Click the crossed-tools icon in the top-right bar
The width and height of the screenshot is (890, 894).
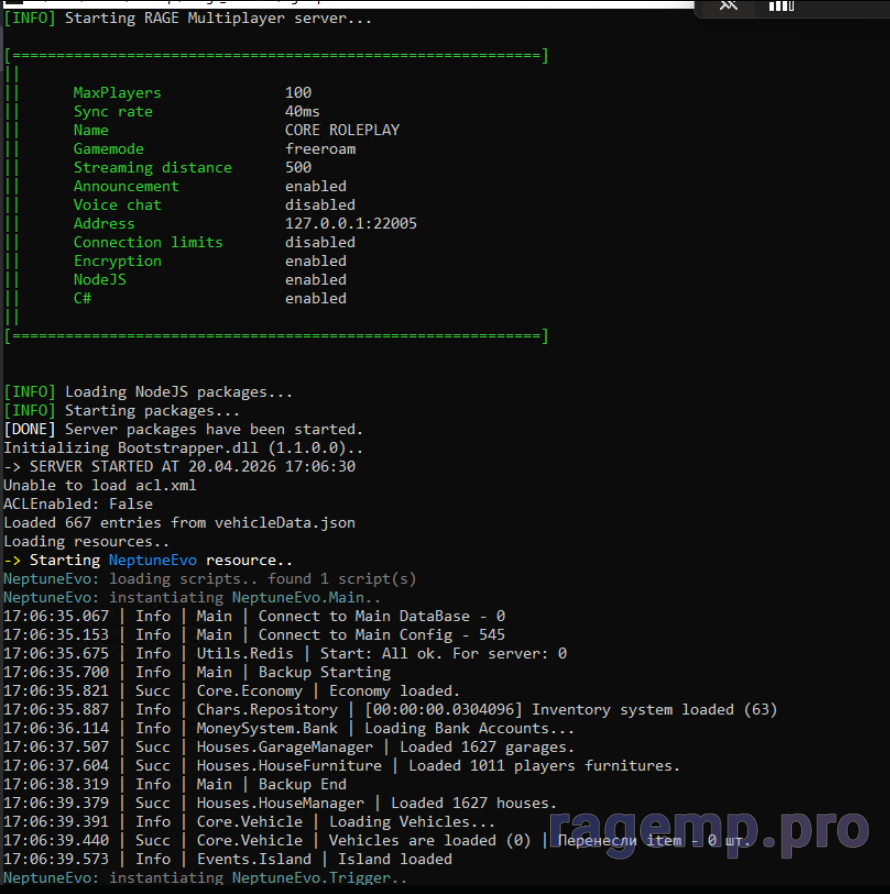(x=729, y=6)
